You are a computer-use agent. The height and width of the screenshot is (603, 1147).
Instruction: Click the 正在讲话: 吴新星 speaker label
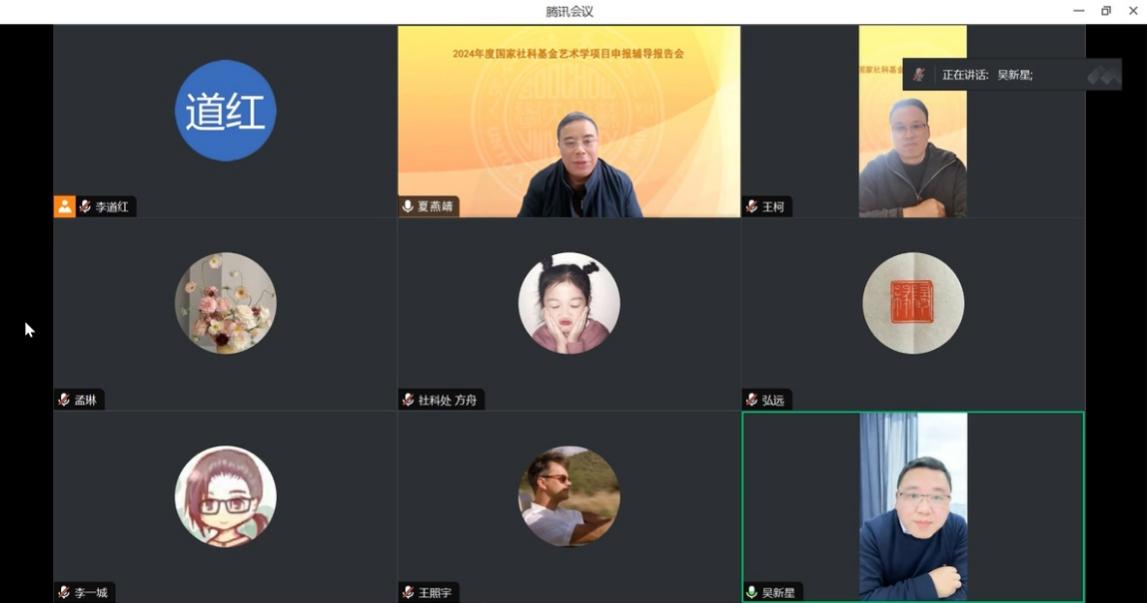(x=987, y=75)
